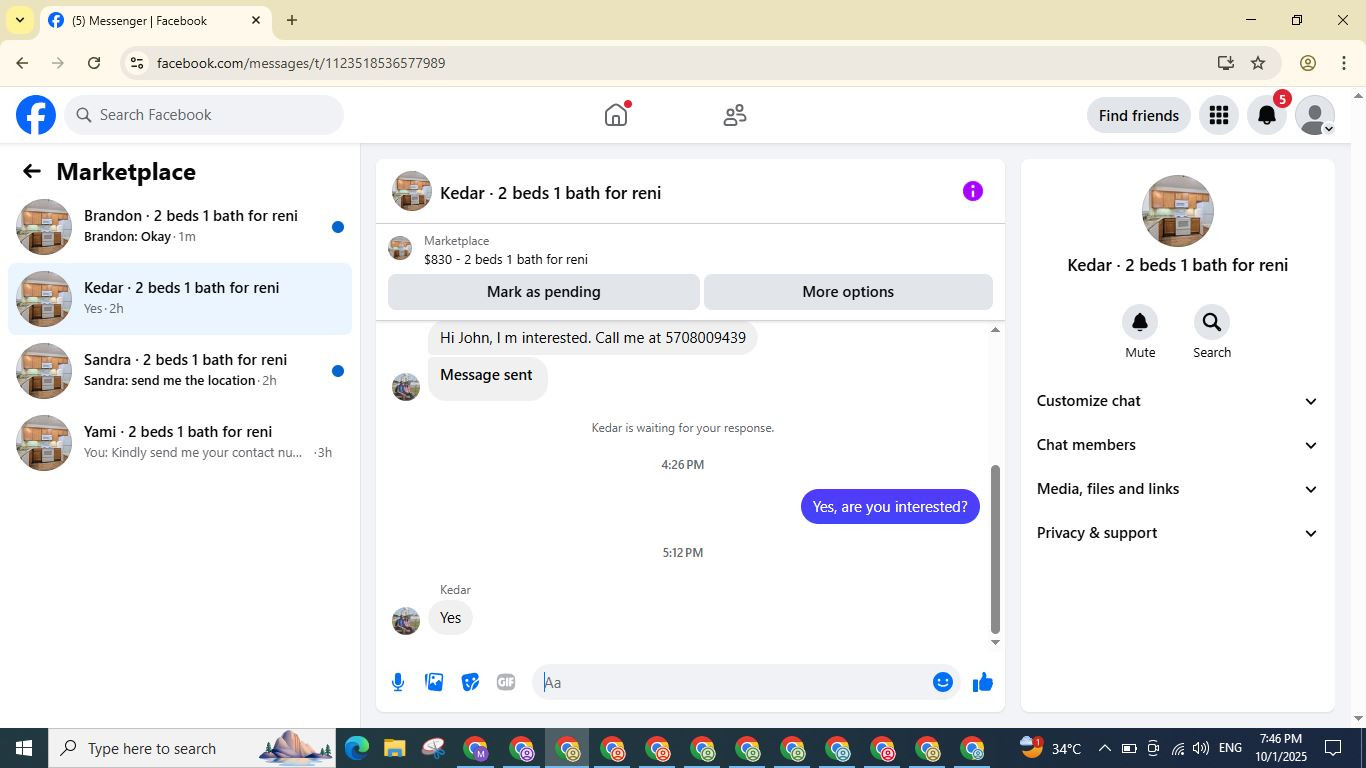Close the Messenger browser tab

click(256, 20)
